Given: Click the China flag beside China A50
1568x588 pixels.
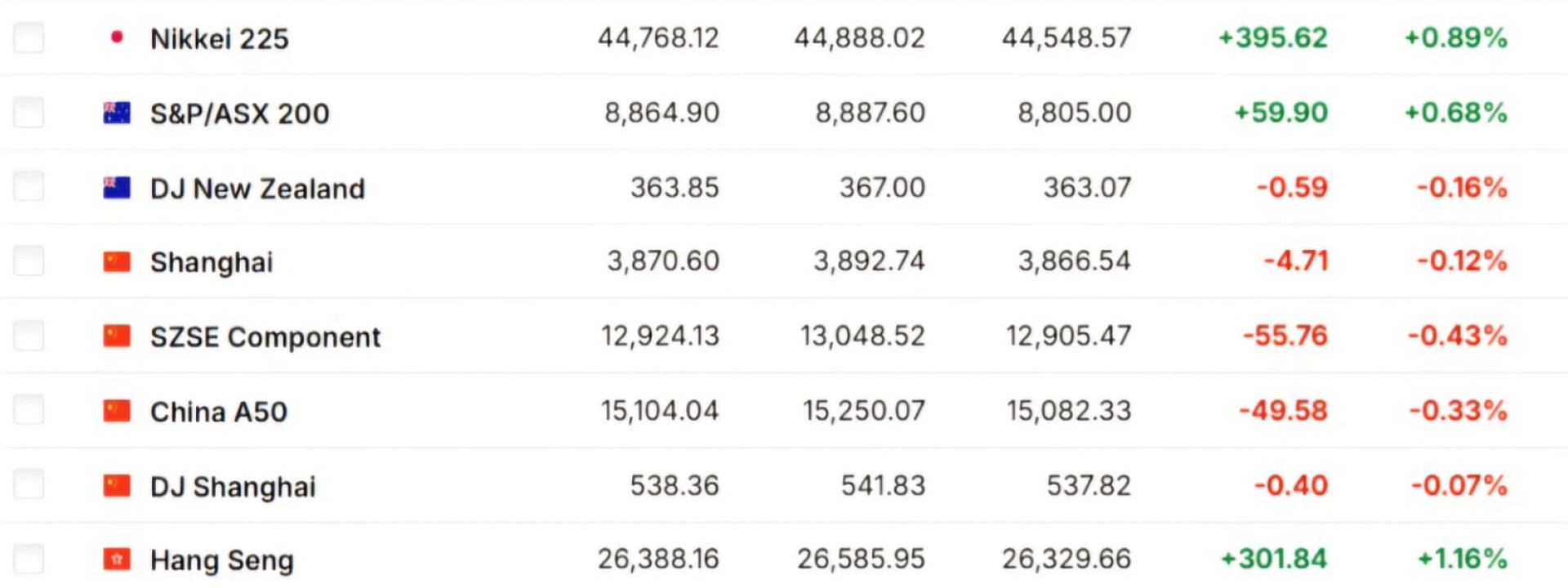Looking at the screenshot, I should (117, 411).
